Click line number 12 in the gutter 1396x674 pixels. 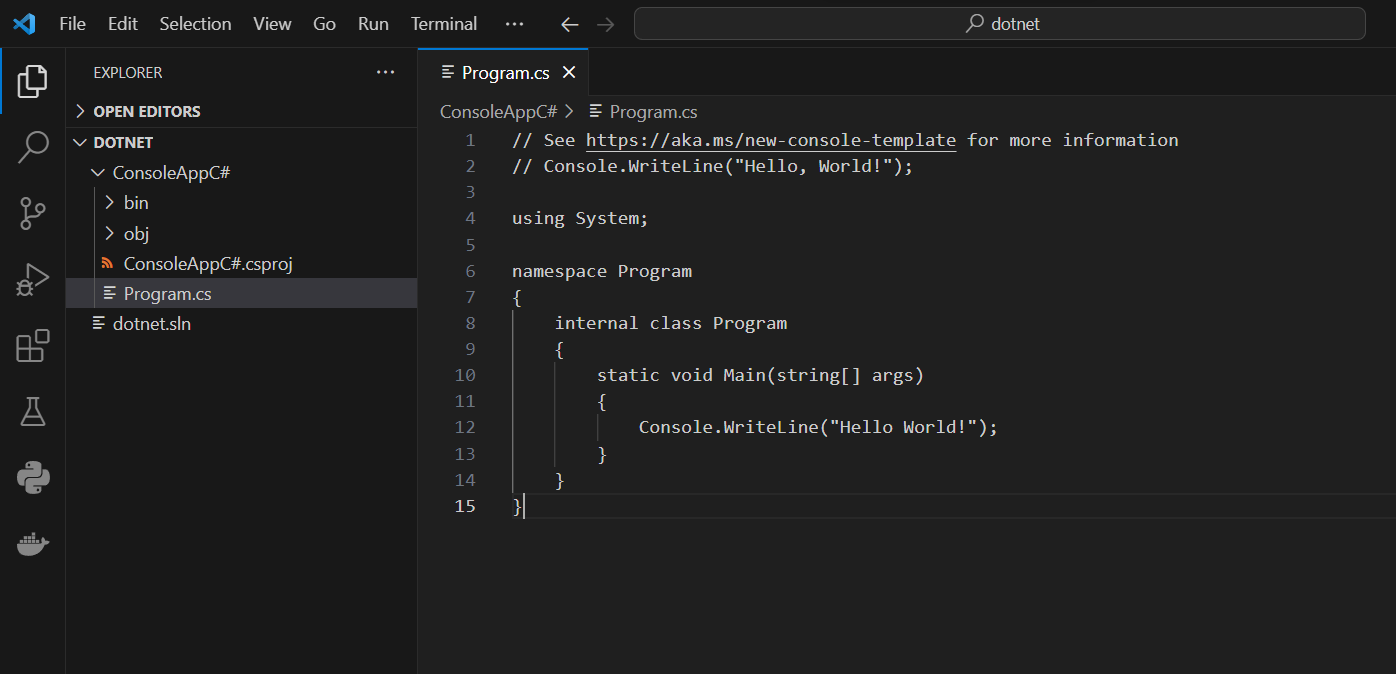[465, 427]
